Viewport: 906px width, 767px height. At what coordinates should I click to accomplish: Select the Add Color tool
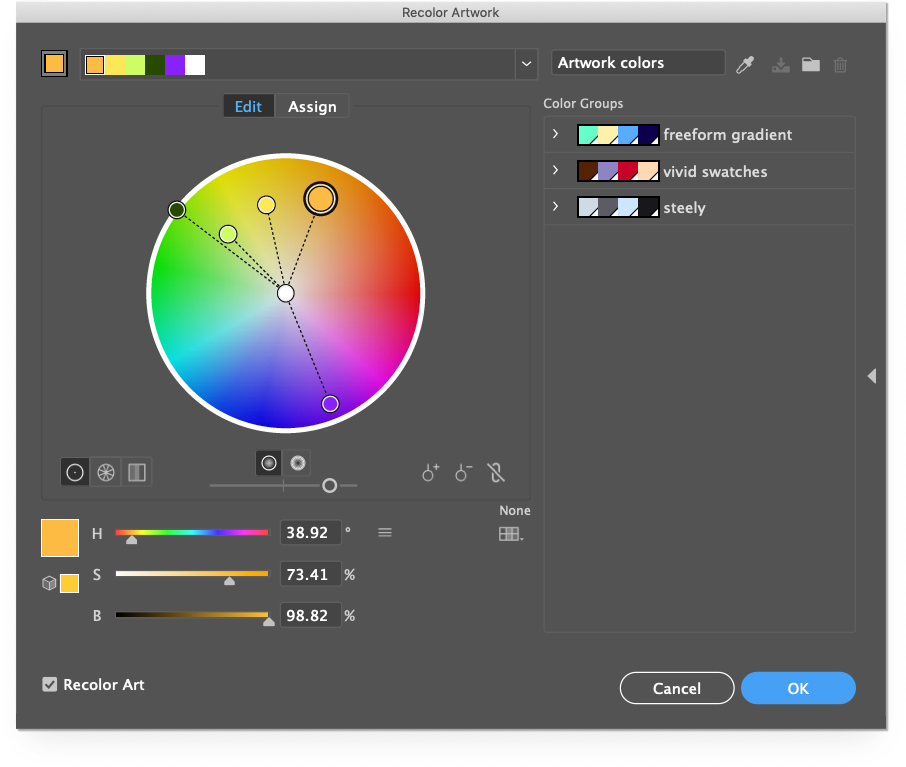point(430,472)
